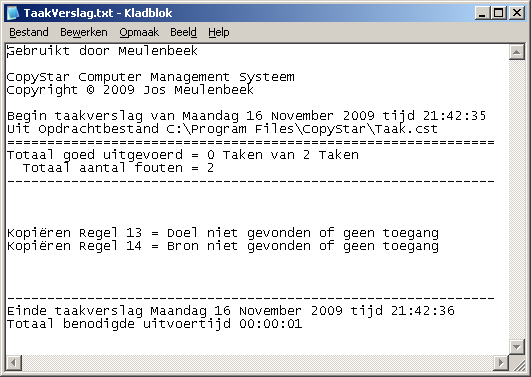The width and height of the screenshot is (531, 377).
Task: Click the horizontal scrollbar track
Action: [257, 363]
